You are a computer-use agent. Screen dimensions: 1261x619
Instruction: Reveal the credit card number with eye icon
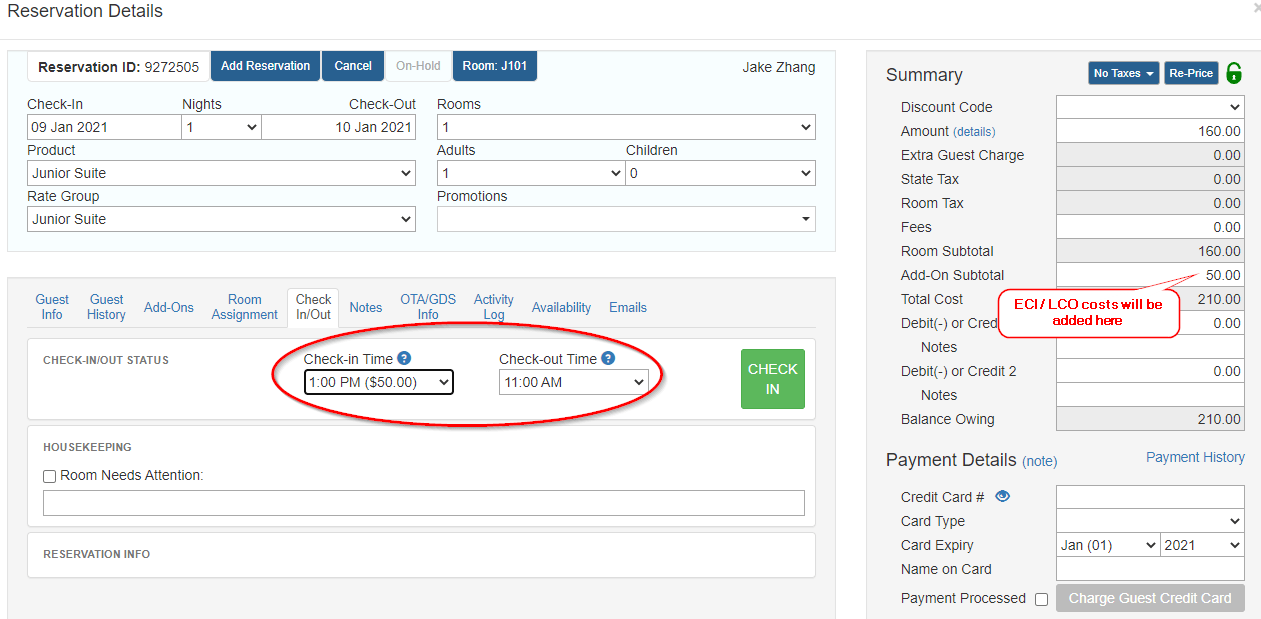pyautogui.click(x=1003, y=496)
